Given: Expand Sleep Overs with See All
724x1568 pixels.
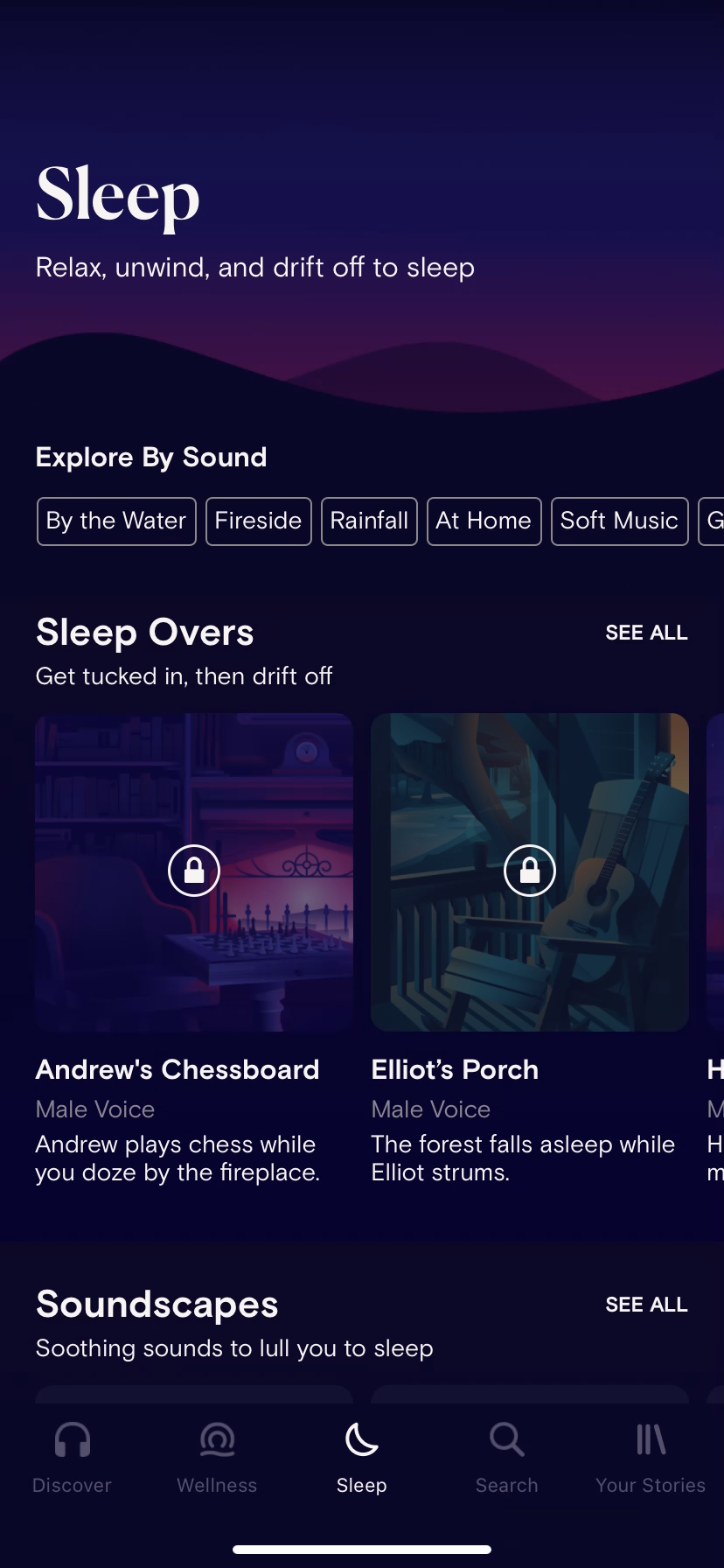Looking at the screenshot, I should click(x=646, y=633).
